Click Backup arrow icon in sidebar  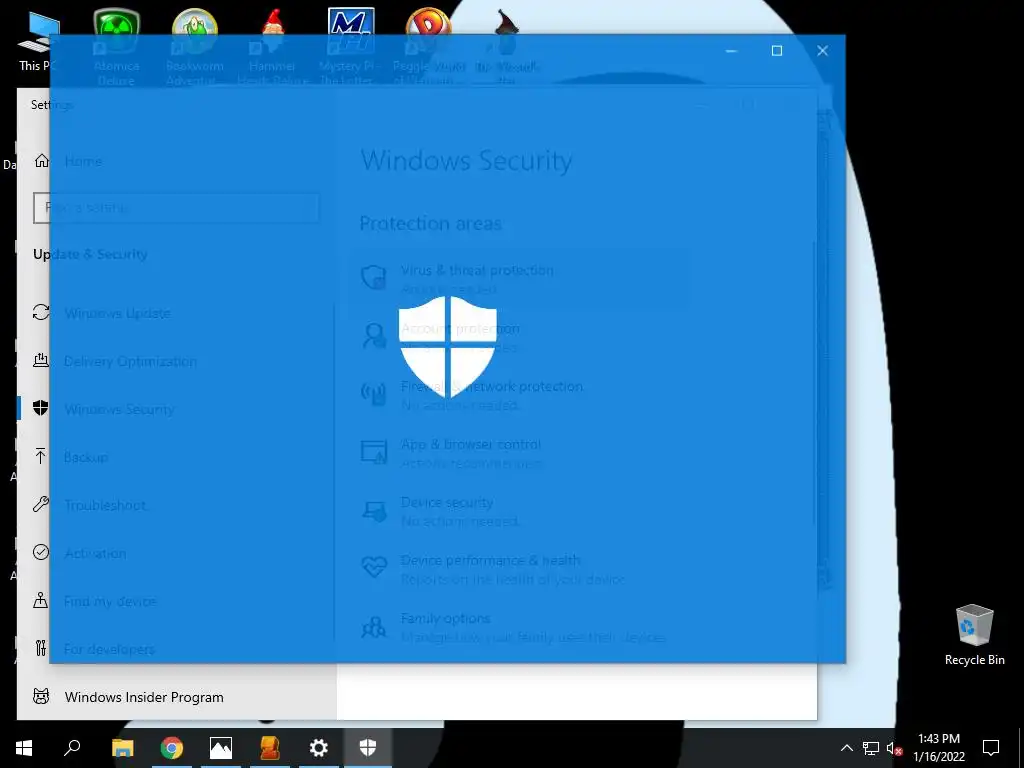[x=41, y=456]
